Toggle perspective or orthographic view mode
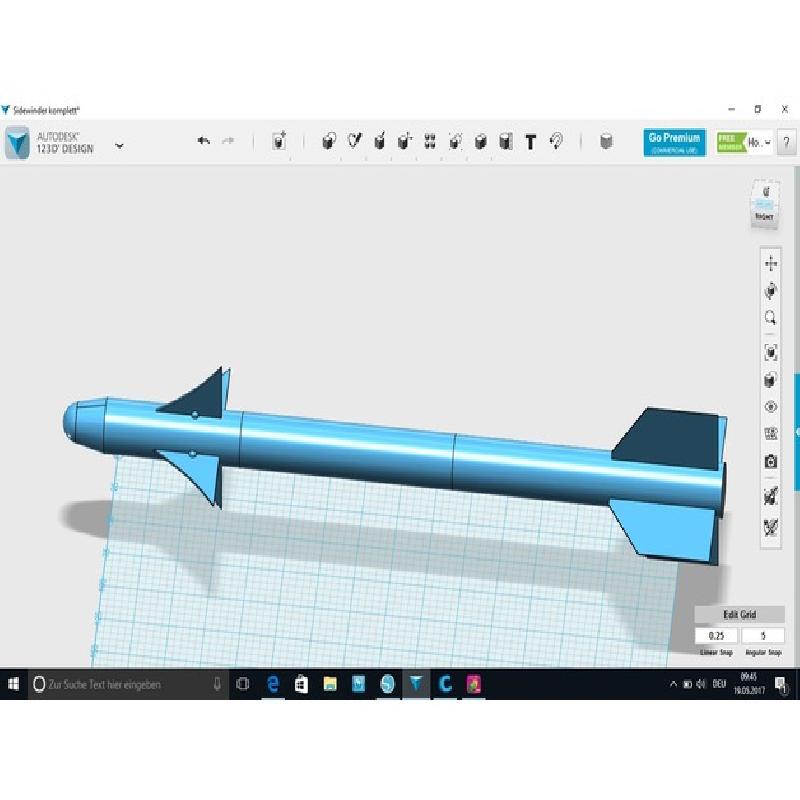The image size is (800, 800). (x=771, y=380)
